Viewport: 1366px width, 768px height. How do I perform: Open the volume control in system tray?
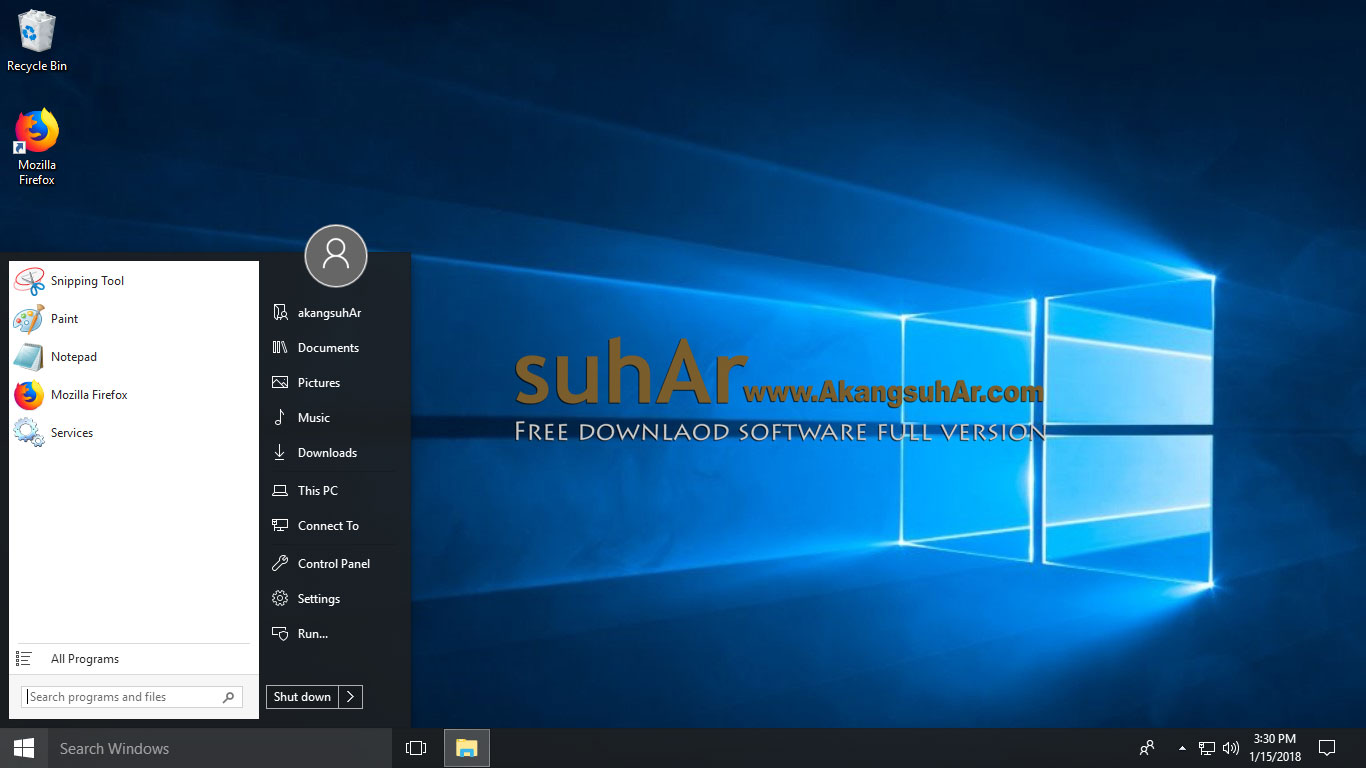pyautogui.click(x=1230, y=747)
